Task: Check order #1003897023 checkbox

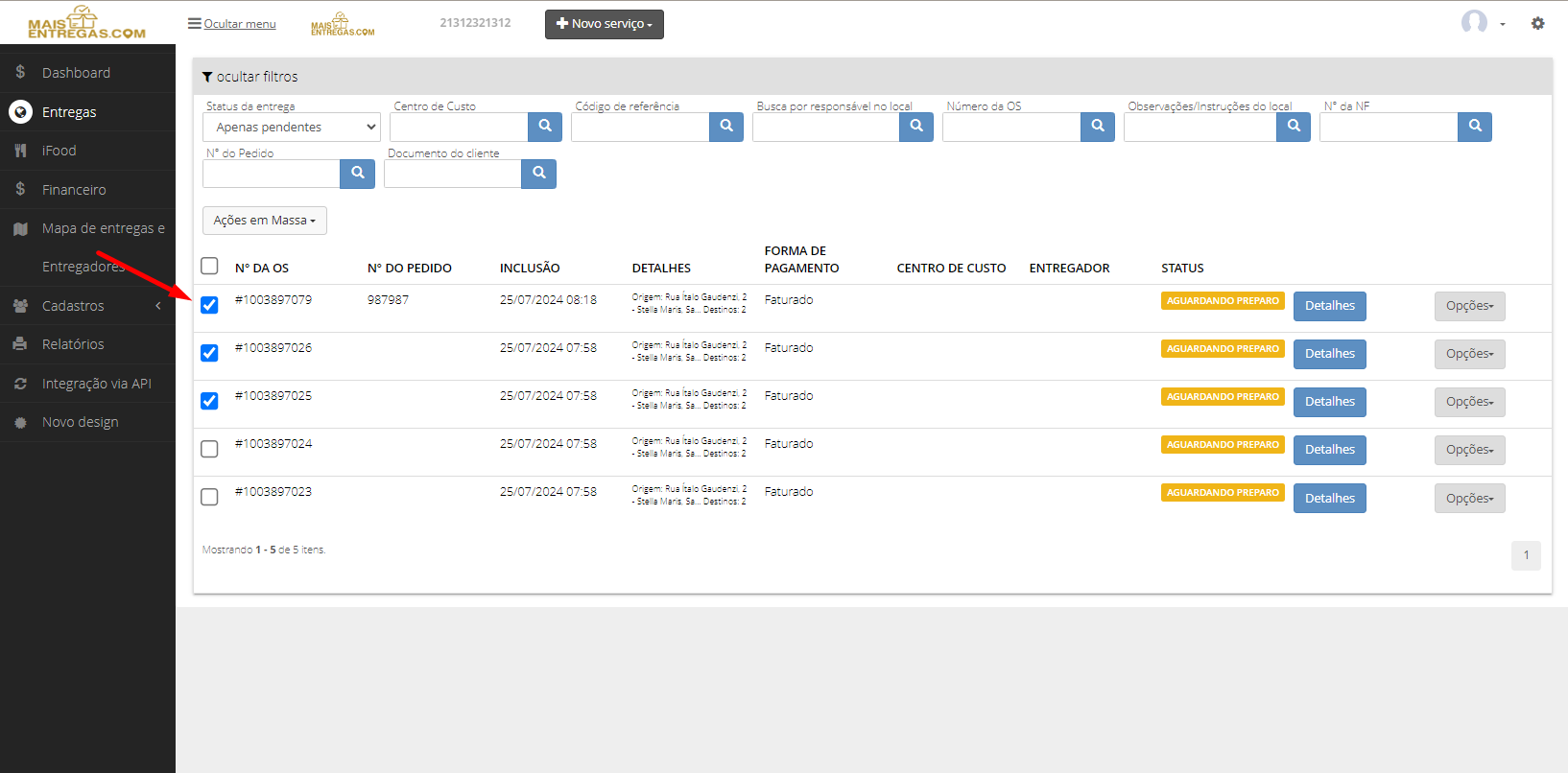Action: click(x=209, y=497)
